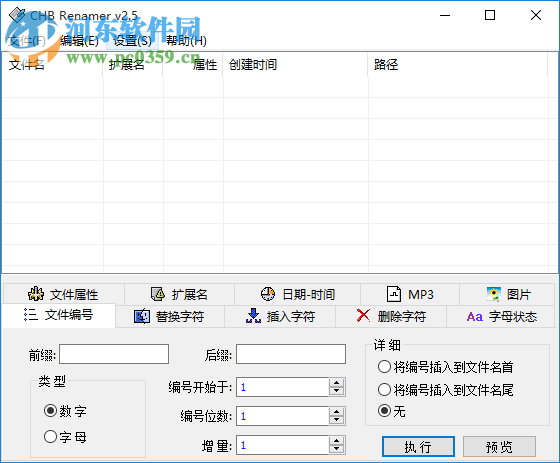Click the numbered list icon on 文件编号 tab

pyautogui.click(x=31, y=315)
